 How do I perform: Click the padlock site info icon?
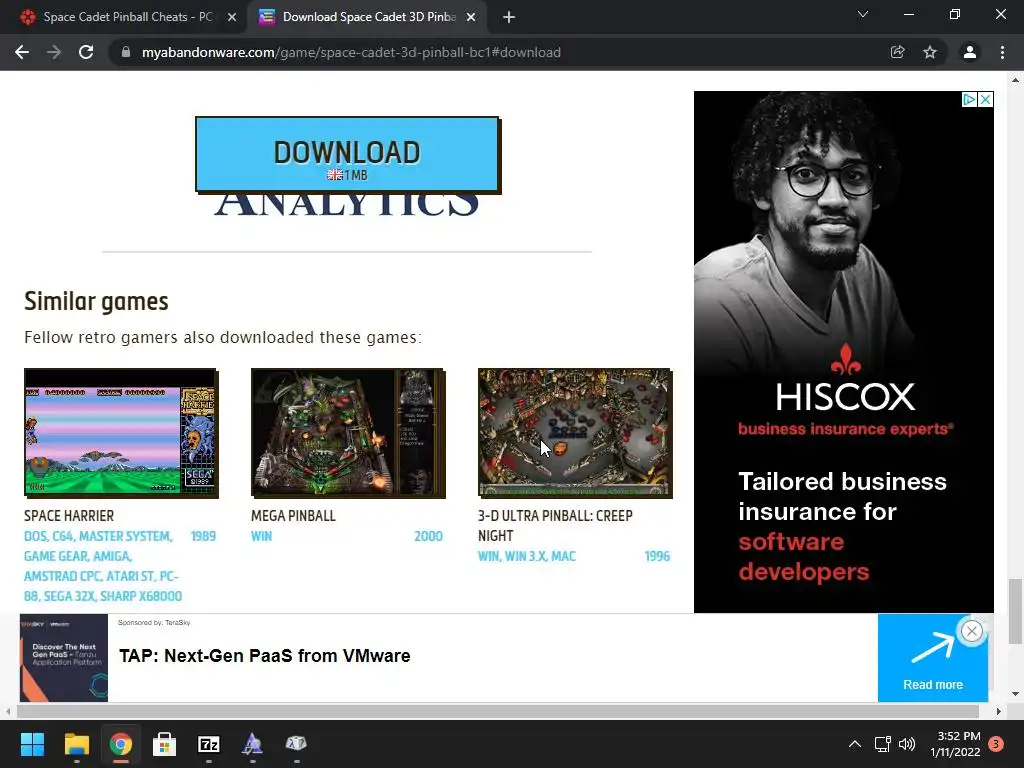click(x=126, y=52)
